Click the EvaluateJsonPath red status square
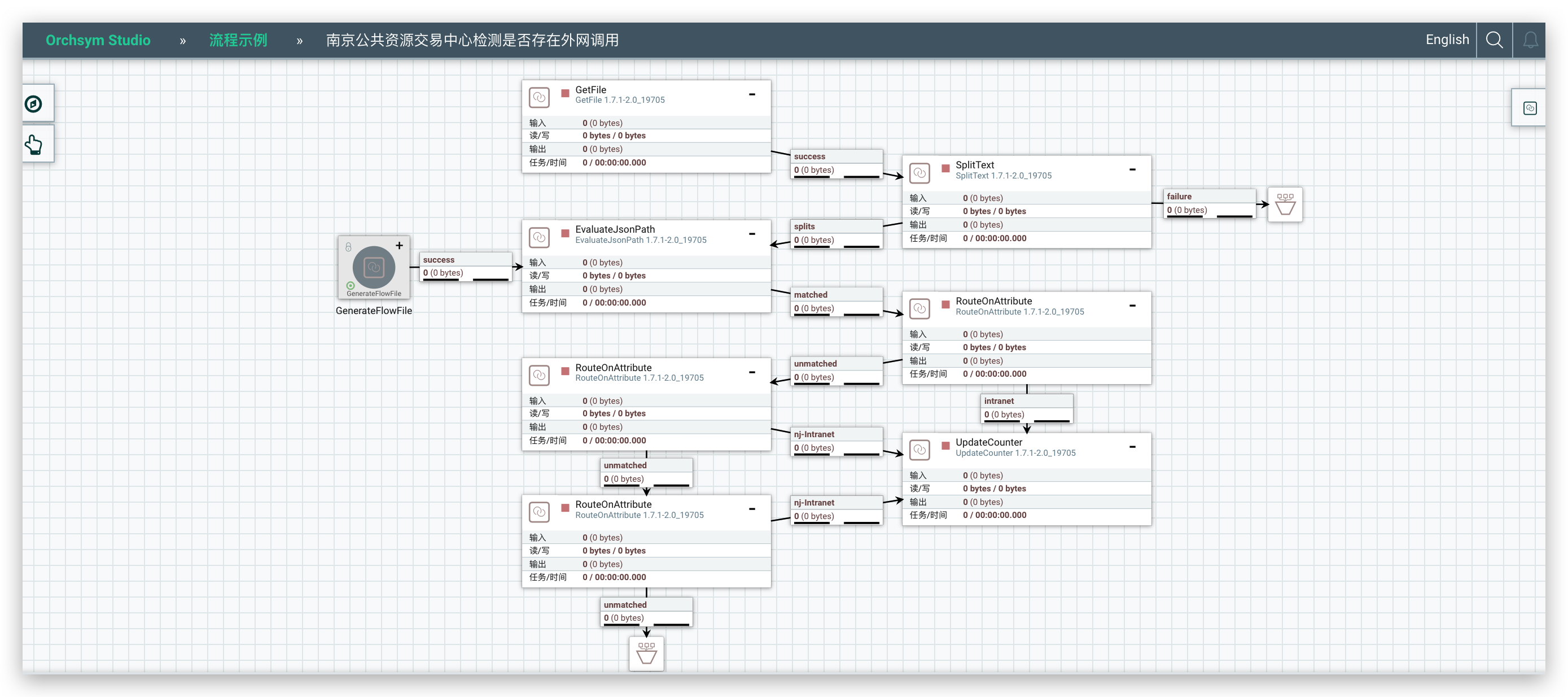This screenshot has width=1568, height=697. (x=565, y=233)
